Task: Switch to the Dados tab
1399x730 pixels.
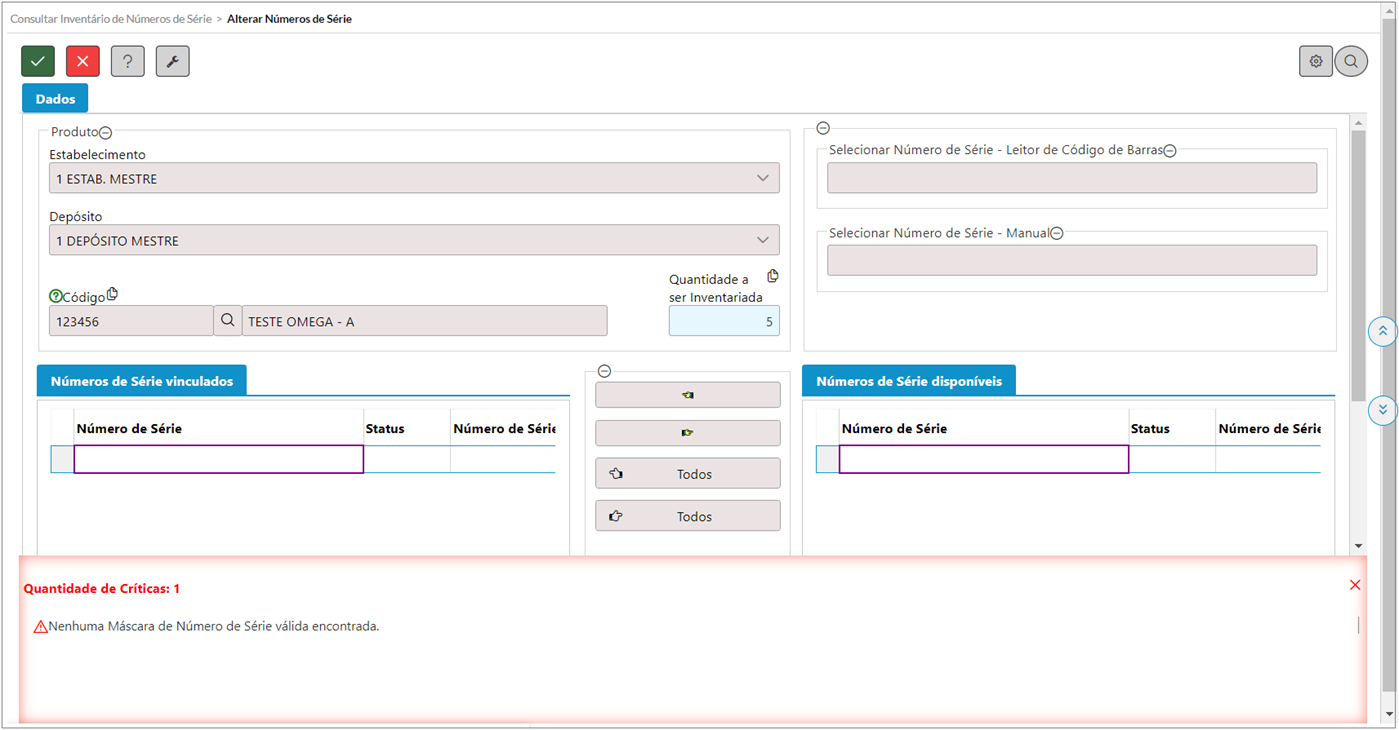Action: click(55, 99)
